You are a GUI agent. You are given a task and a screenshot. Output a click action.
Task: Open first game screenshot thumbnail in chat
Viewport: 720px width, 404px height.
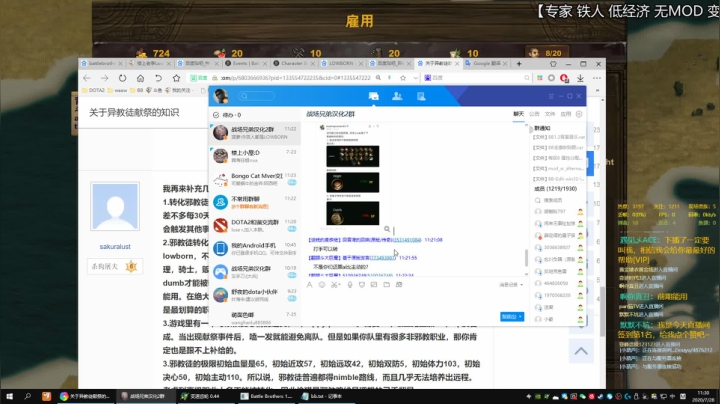(353, 156)
